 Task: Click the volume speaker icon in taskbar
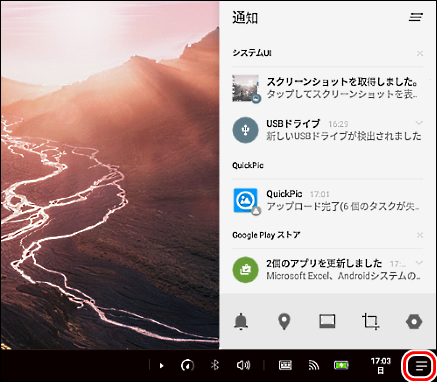243,365
